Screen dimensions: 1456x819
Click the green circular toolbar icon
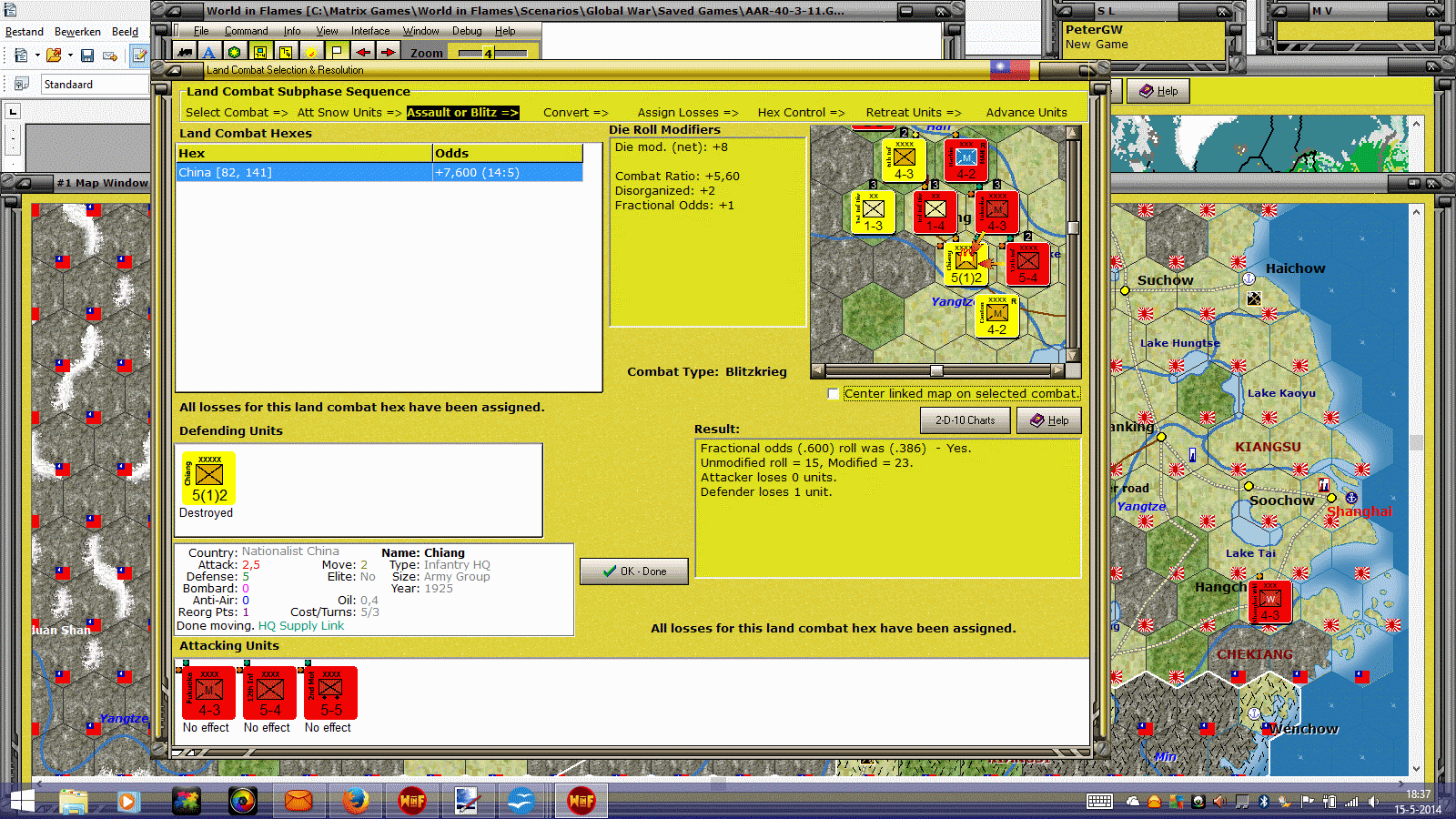pos(235,53)
